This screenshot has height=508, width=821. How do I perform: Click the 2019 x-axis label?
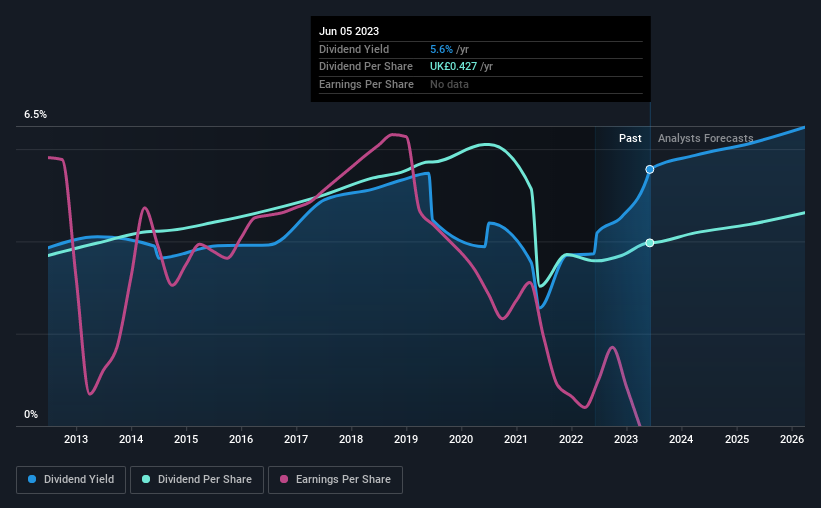coord(406,439)
